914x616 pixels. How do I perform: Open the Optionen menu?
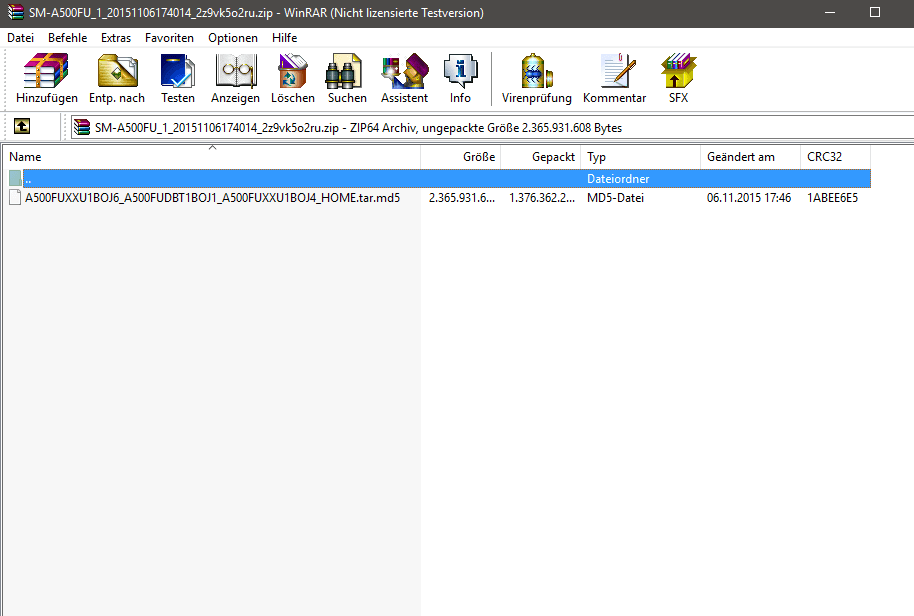(233, 38)
